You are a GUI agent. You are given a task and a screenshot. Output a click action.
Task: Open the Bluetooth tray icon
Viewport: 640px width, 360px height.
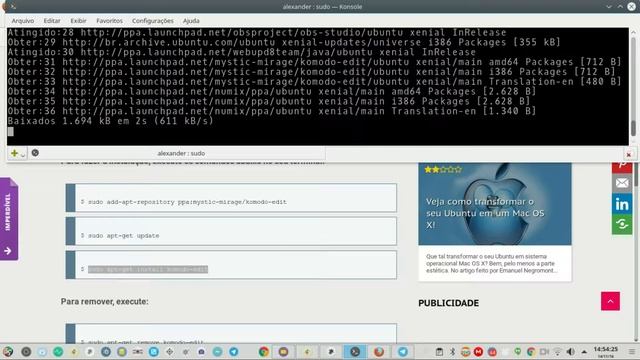[452, 352]
